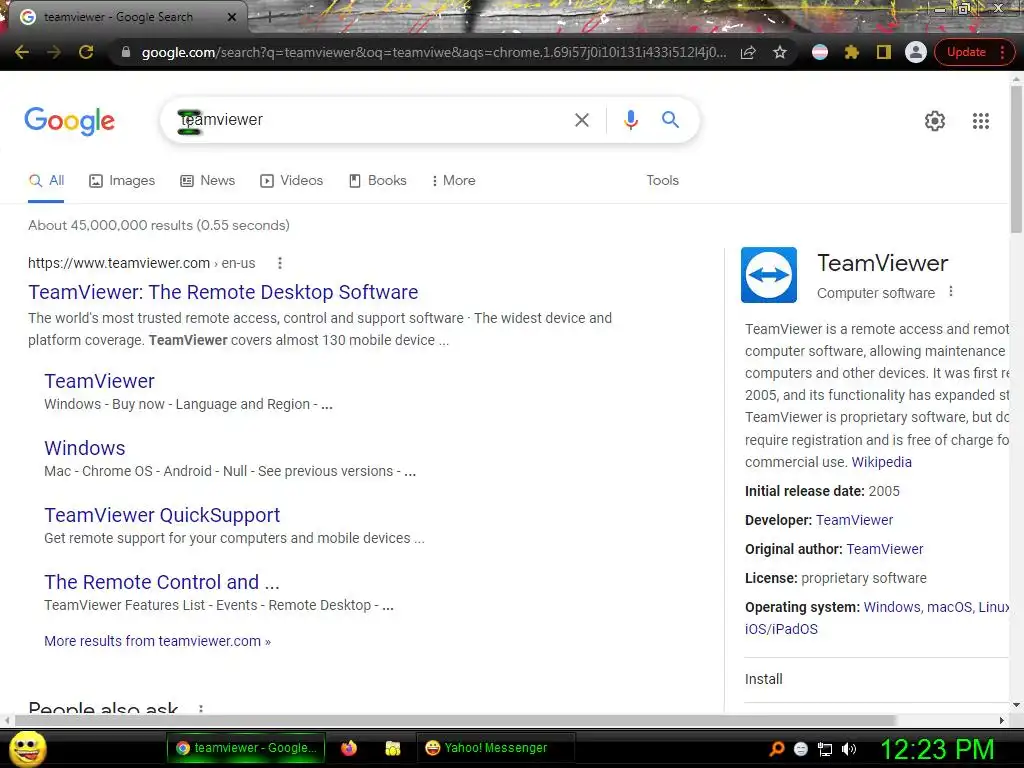Click the Original author TeamViewer link
Viewport: 1024px width, 768px height.
pos(885,549)
